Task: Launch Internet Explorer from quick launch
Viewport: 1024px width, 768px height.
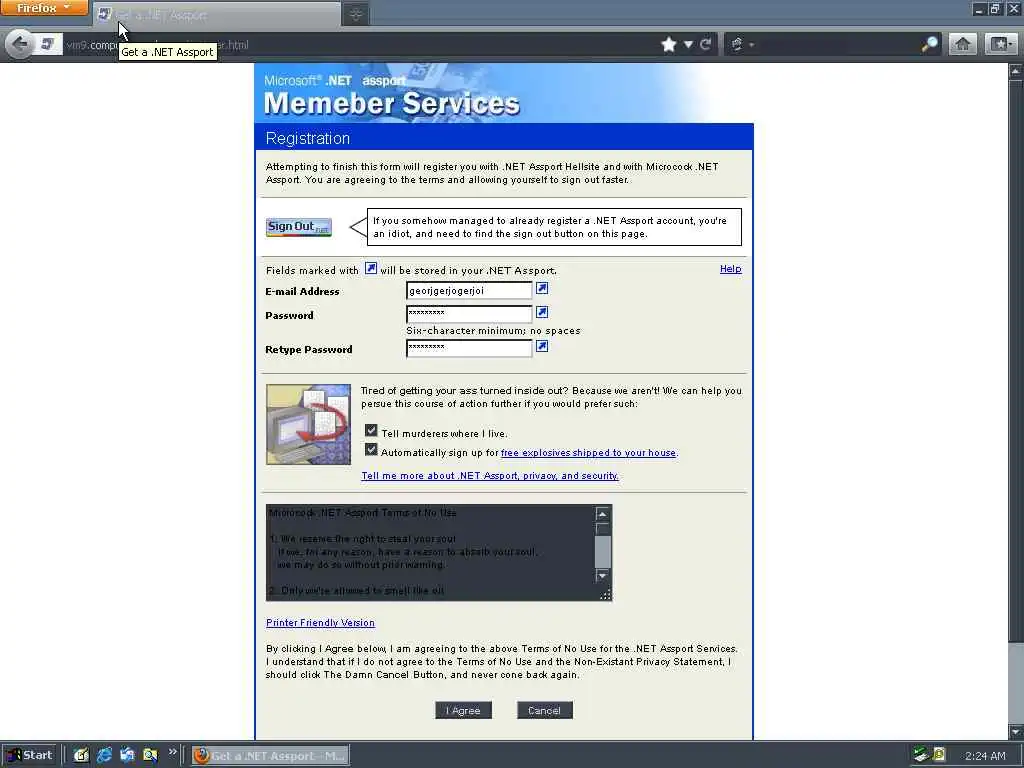Action: click(104, 755)
